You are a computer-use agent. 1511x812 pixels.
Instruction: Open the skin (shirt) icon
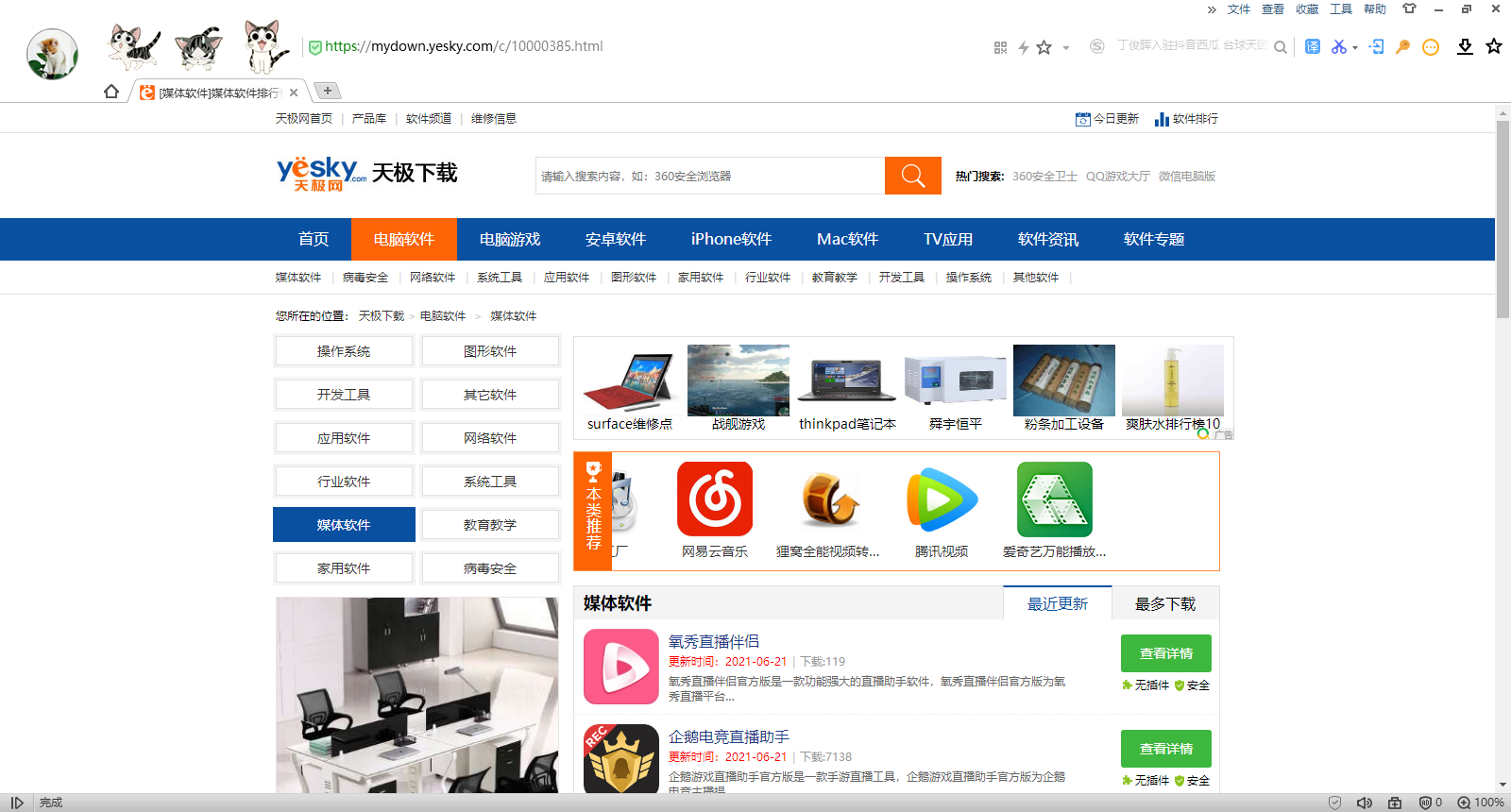[1409, 8]
